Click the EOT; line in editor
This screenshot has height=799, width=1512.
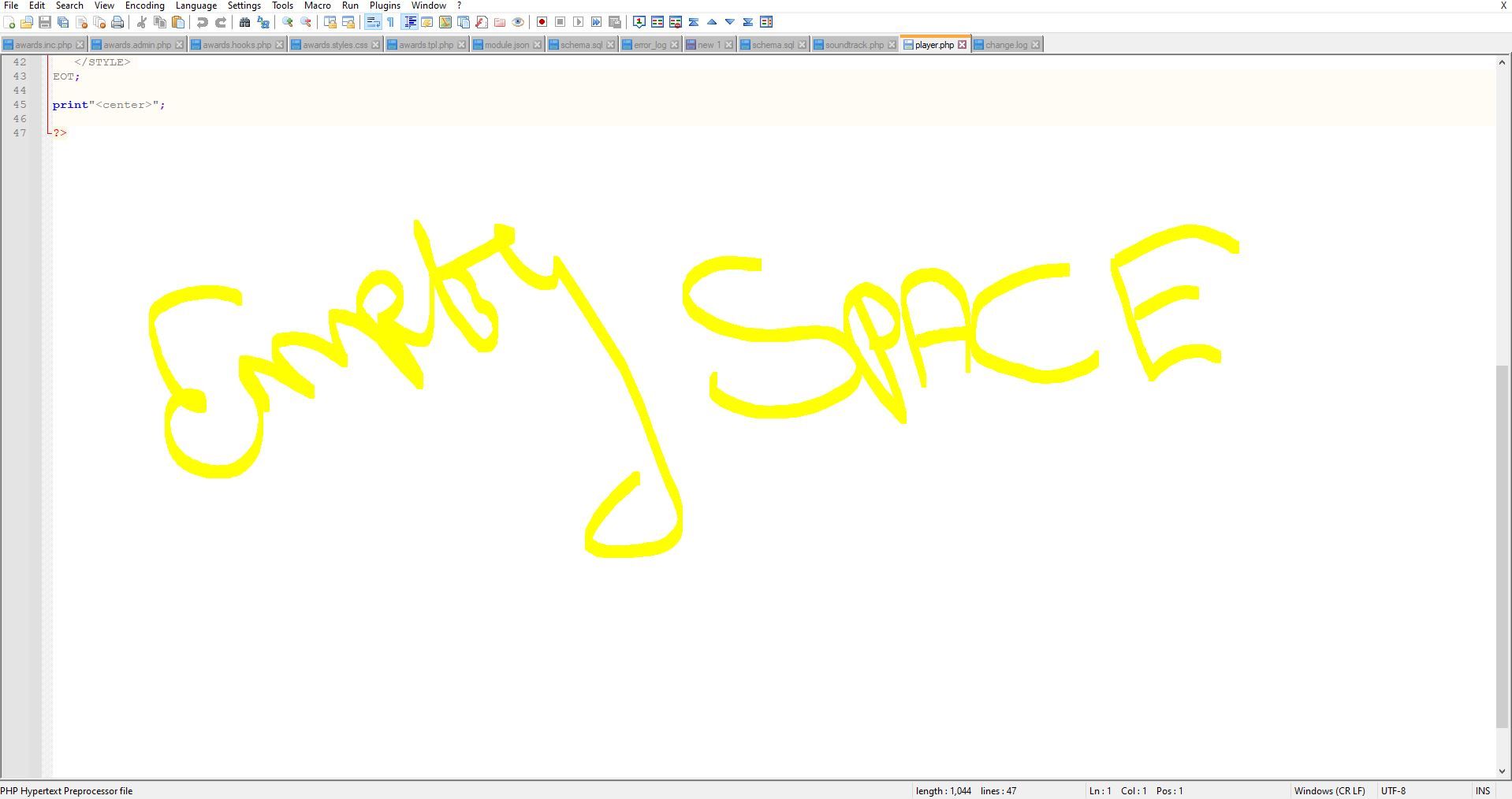[x=66, y=76]
